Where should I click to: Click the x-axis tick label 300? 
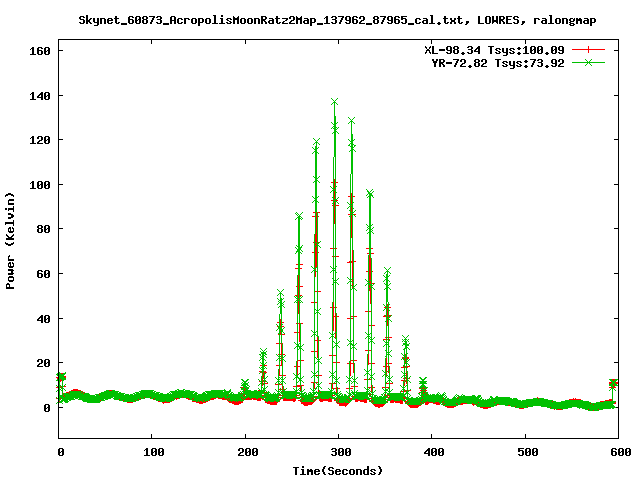(x=341, y=452)
